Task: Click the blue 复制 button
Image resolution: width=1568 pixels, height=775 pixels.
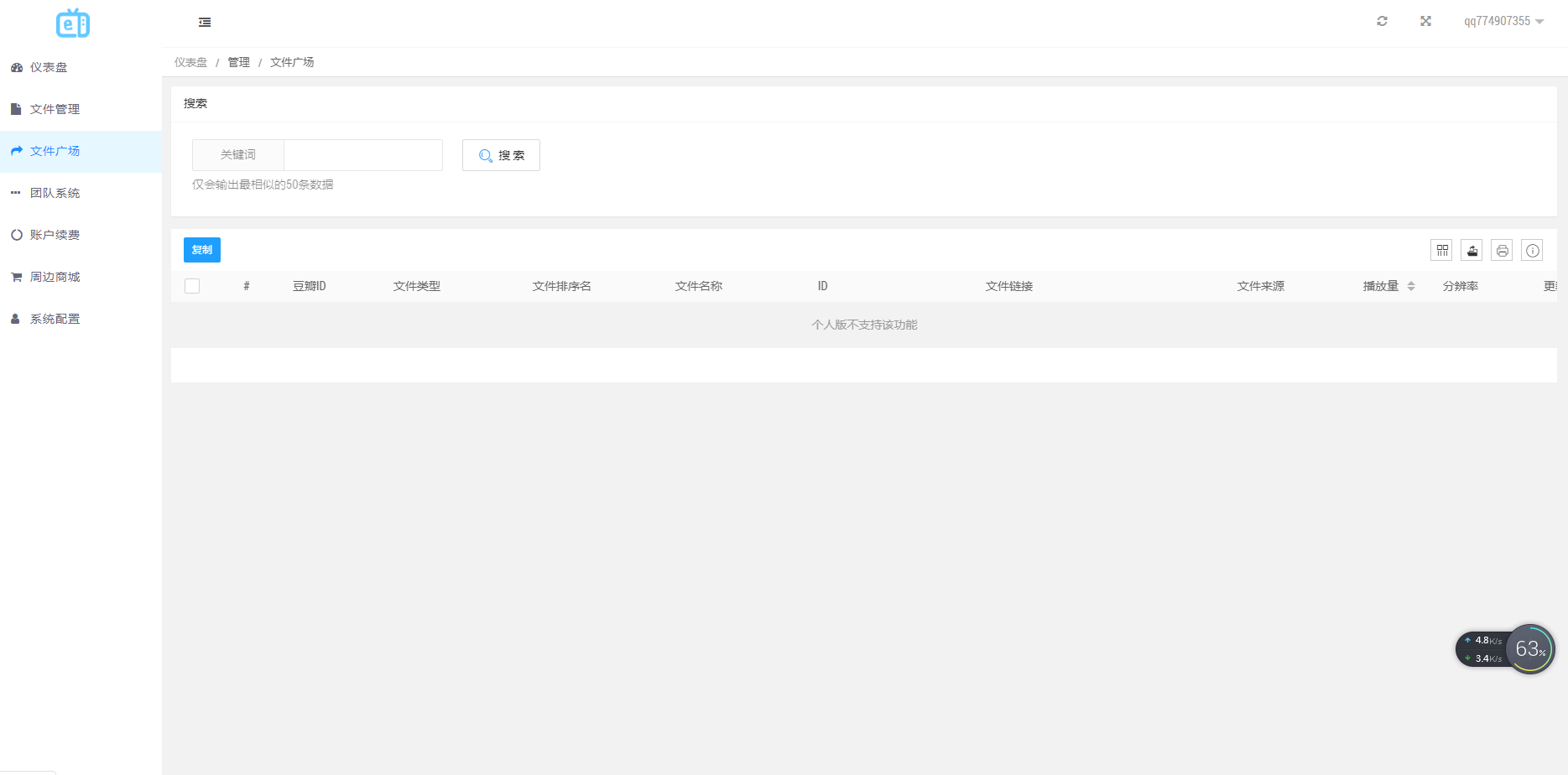Action: [202, 250]
